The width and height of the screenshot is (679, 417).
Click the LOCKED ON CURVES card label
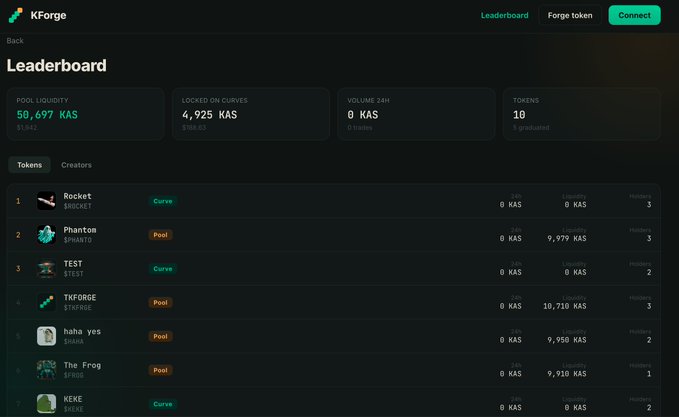(x=215, y=100)
